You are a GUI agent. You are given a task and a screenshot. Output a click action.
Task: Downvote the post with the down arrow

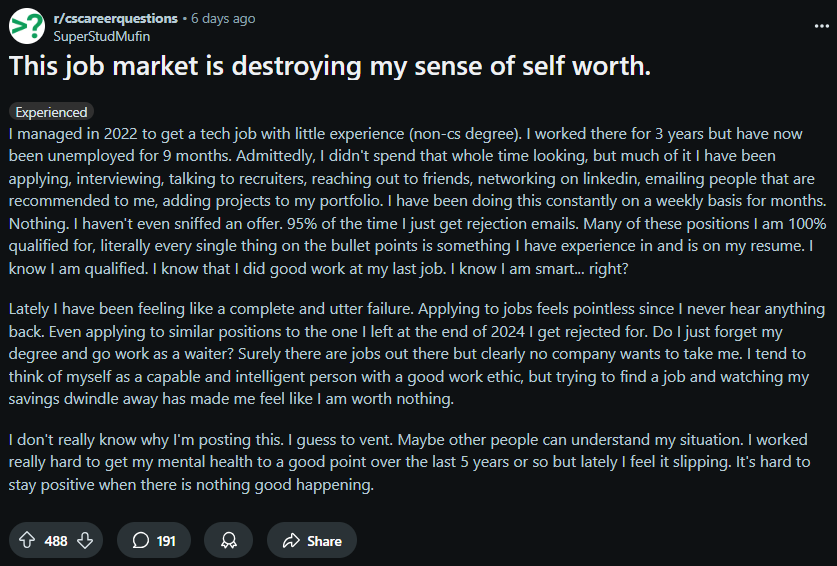[85, 540]
